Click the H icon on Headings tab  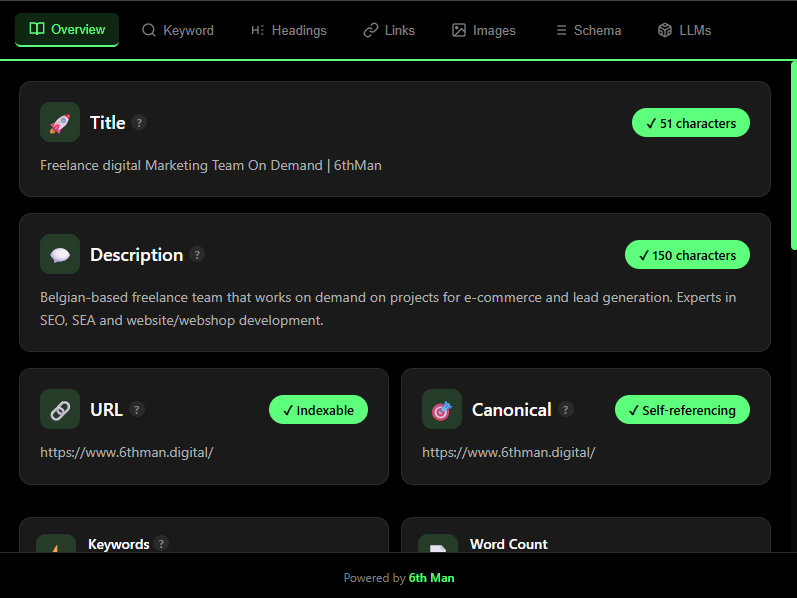(258, 30)
